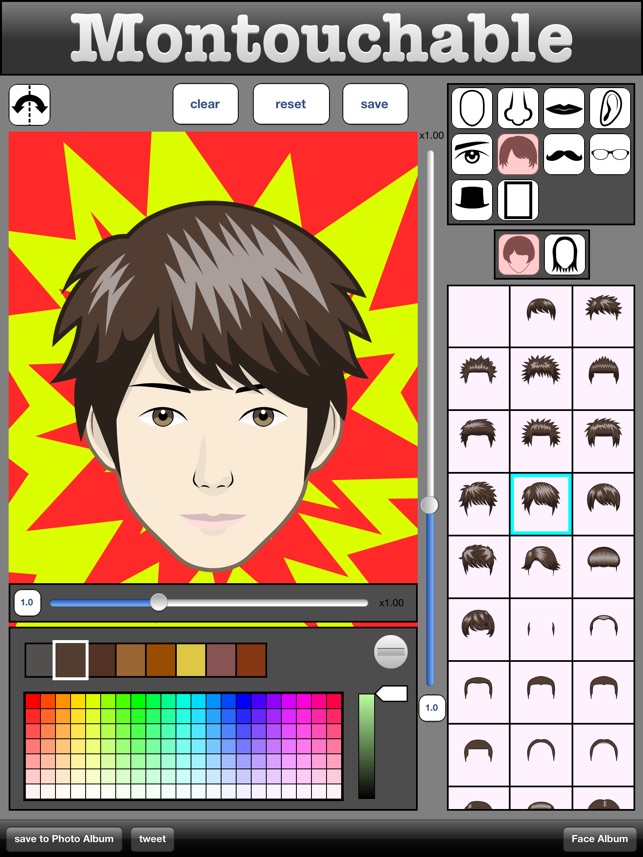The image size is (643, 857).
Task: Click the tweet button
Action: 153,838
